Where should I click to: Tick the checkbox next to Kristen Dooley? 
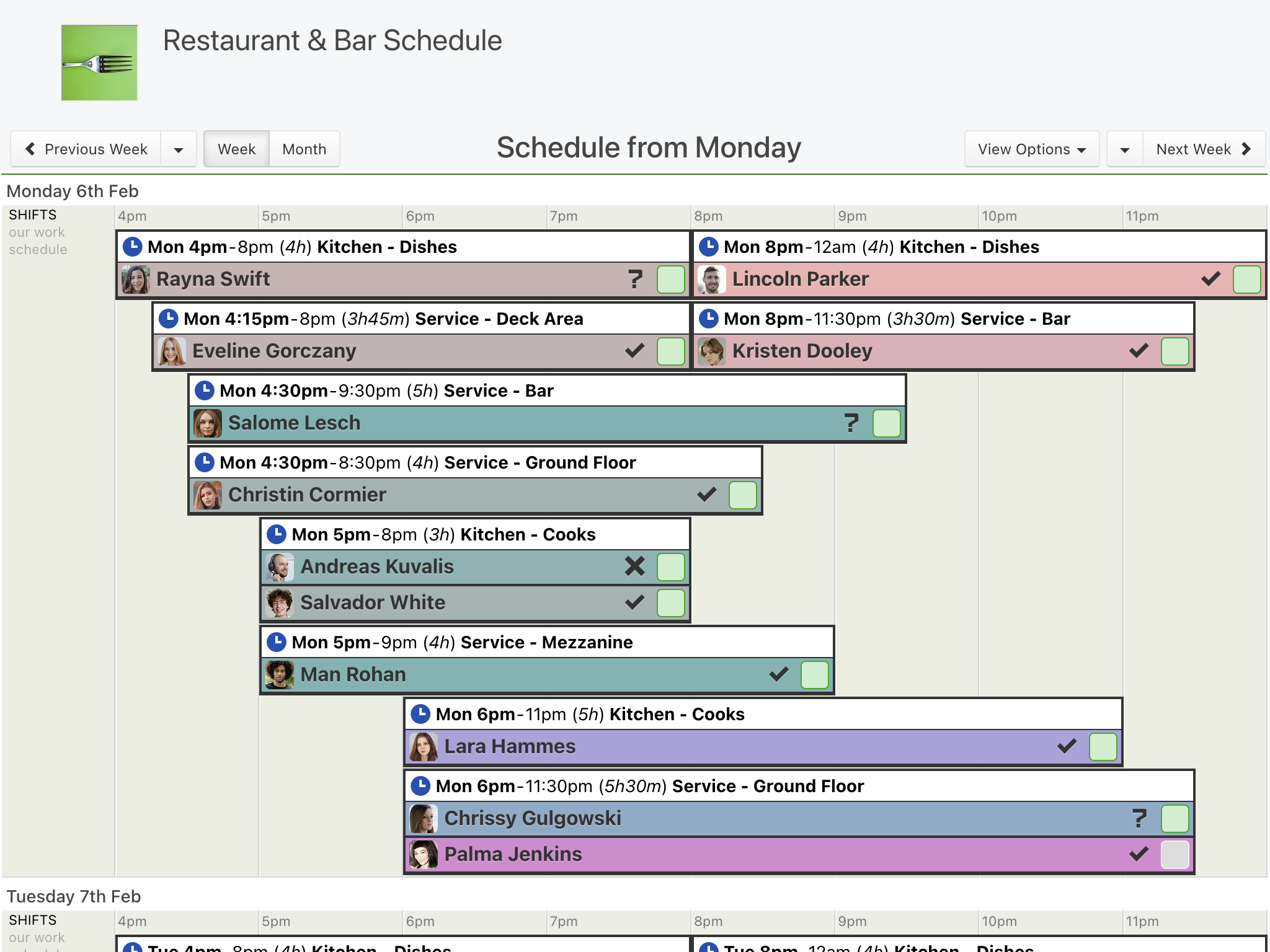pyautogui.click(x=1175, y=351)
